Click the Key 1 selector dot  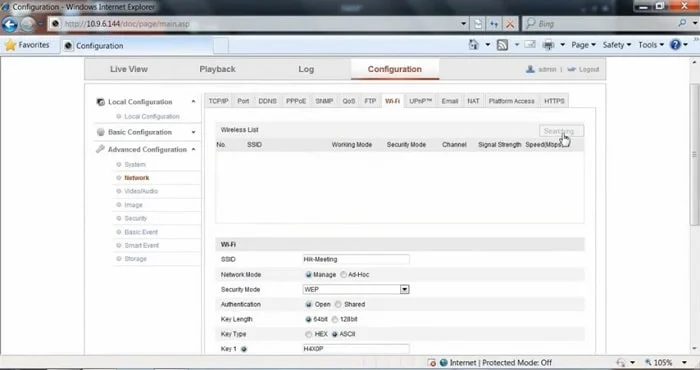click(244, 349)
